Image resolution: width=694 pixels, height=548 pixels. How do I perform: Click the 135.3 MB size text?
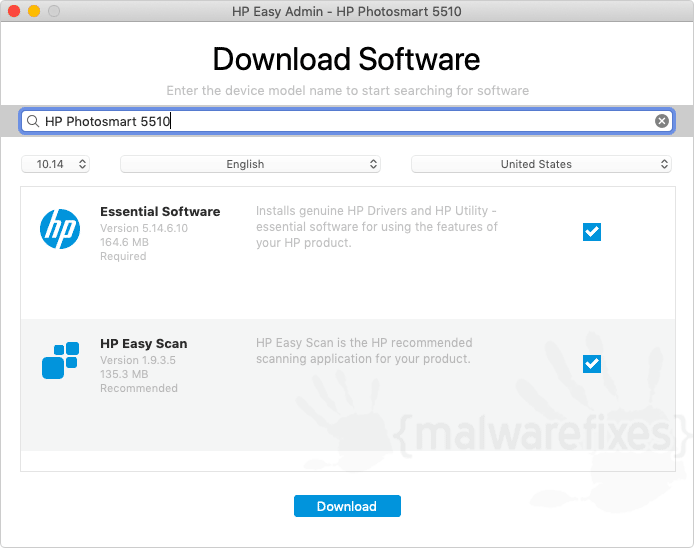(x=124, y=374)
